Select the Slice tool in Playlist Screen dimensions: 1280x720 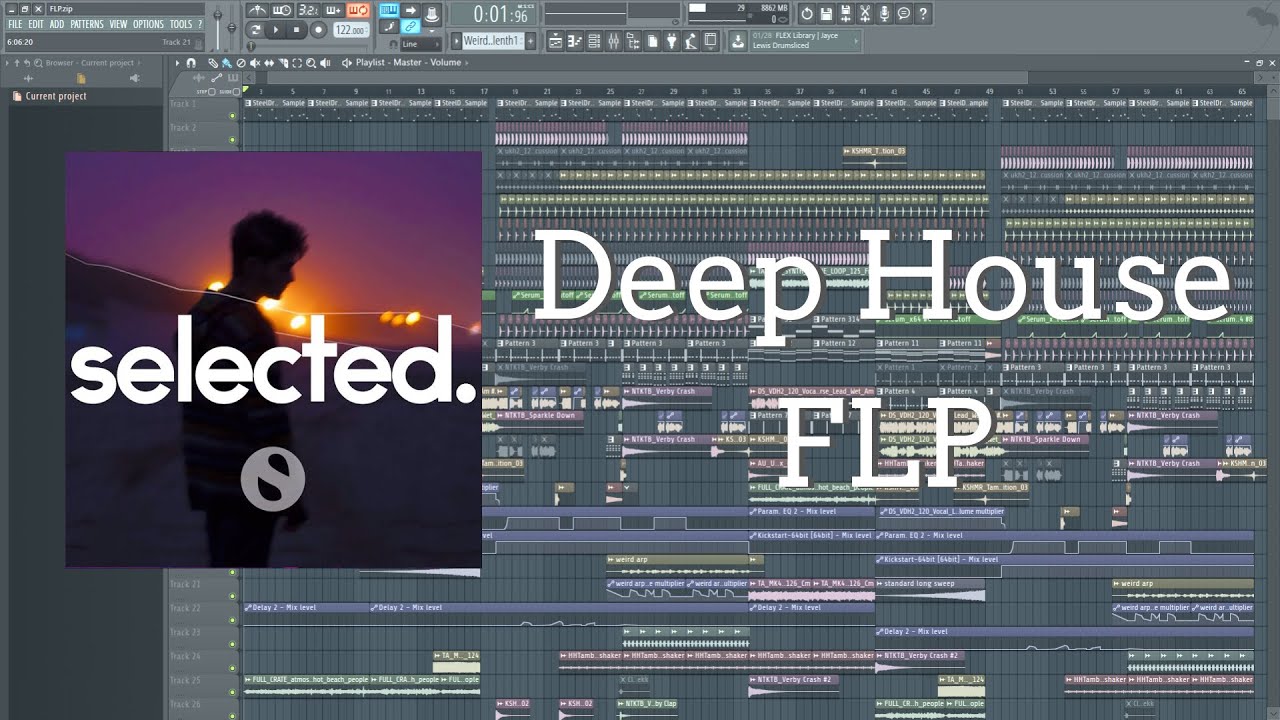(283, 63)
